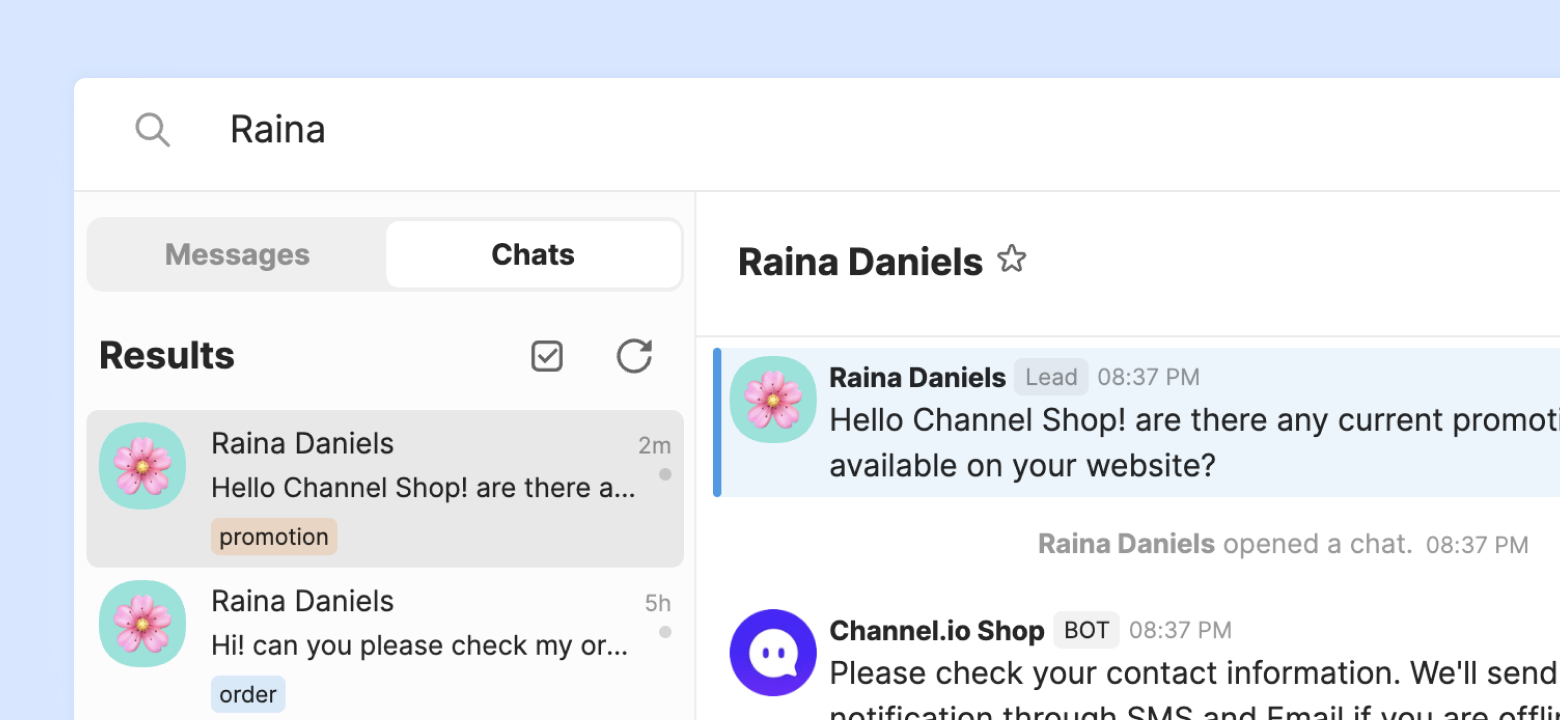The width and height of the screenshot is (1560, 720).
Task: Click Raina Daniels name in opened-chat notice
Action: pos(1126,544)
